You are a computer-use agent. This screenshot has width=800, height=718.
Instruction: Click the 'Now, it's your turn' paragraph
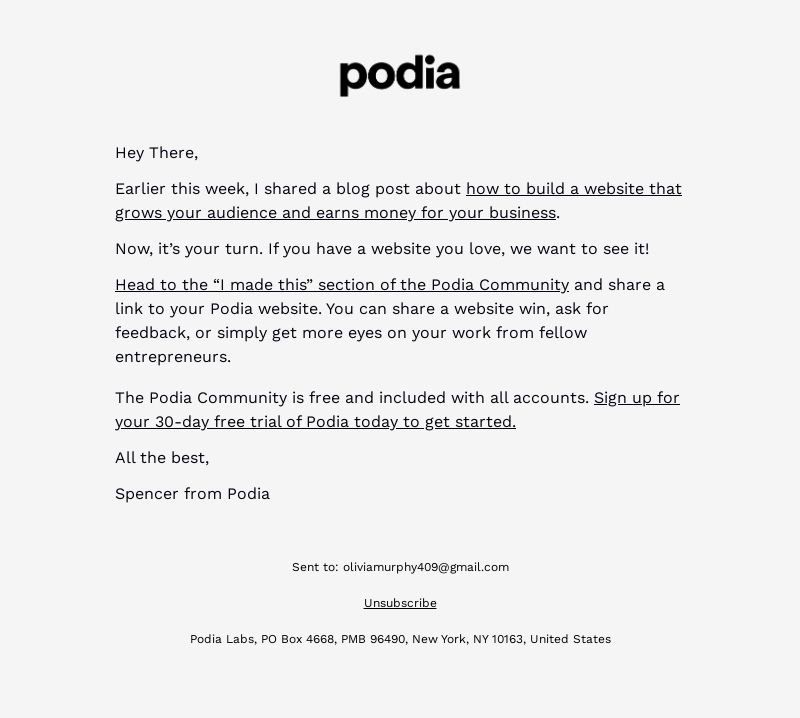coord(382,249)
